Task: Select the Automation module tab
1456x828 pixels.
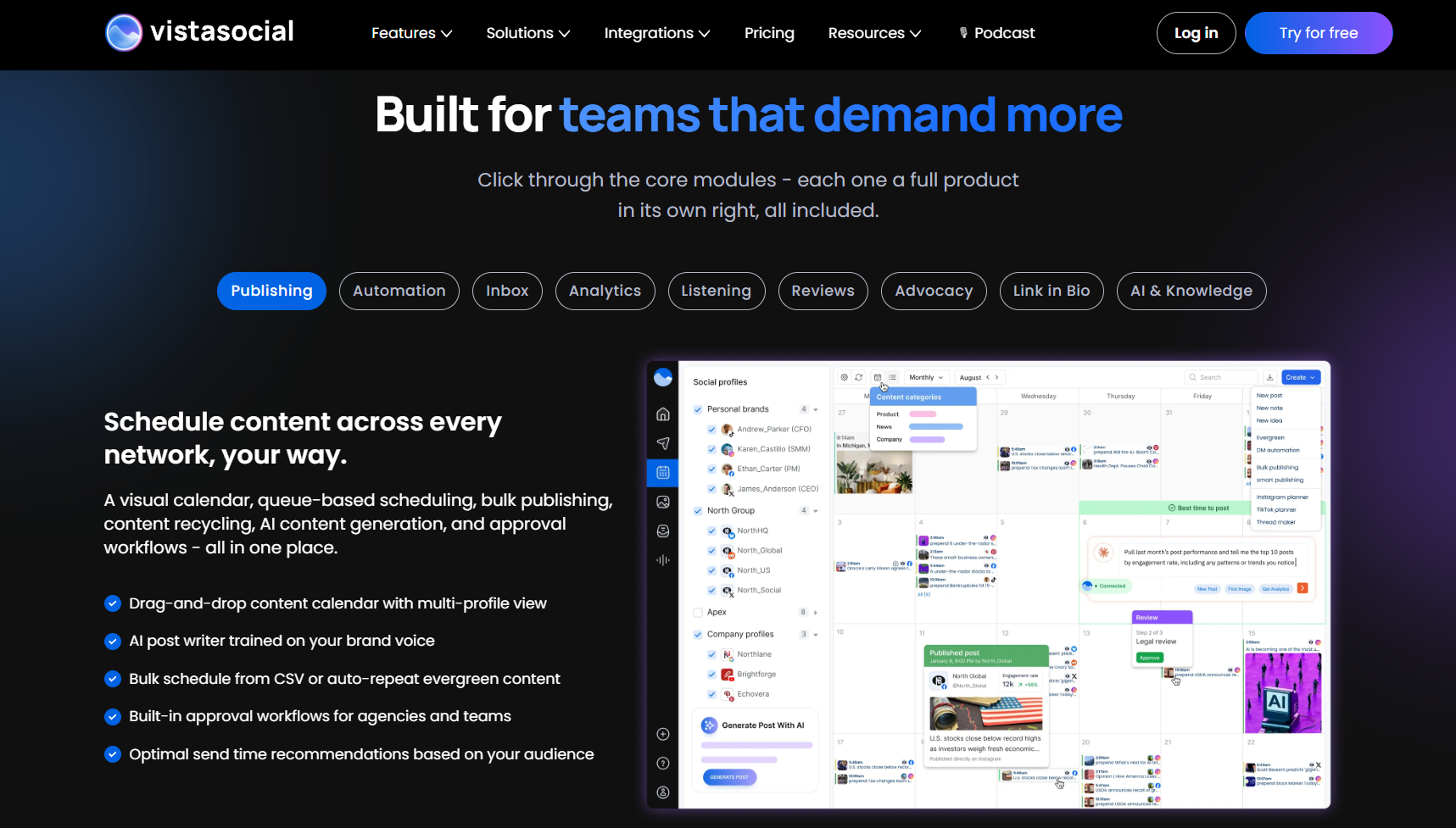Action: 399,291
